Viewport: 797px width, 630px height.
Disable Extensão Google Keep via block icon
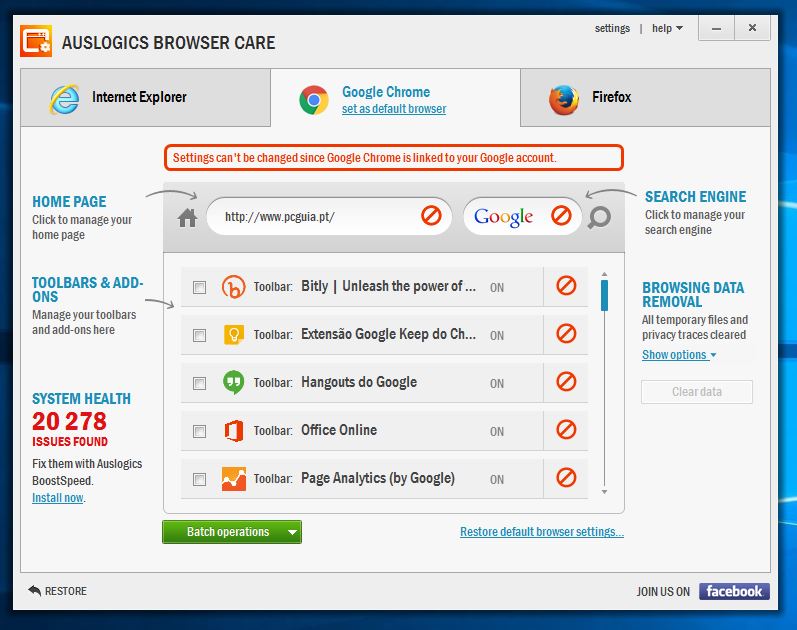point(566,334)
